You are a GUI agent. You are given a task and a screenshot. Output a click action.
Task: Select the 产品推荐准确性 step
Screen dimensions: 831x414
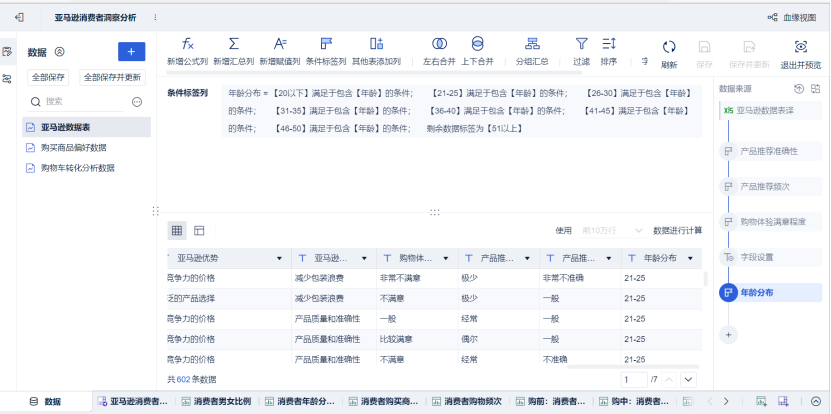[771, 151]
